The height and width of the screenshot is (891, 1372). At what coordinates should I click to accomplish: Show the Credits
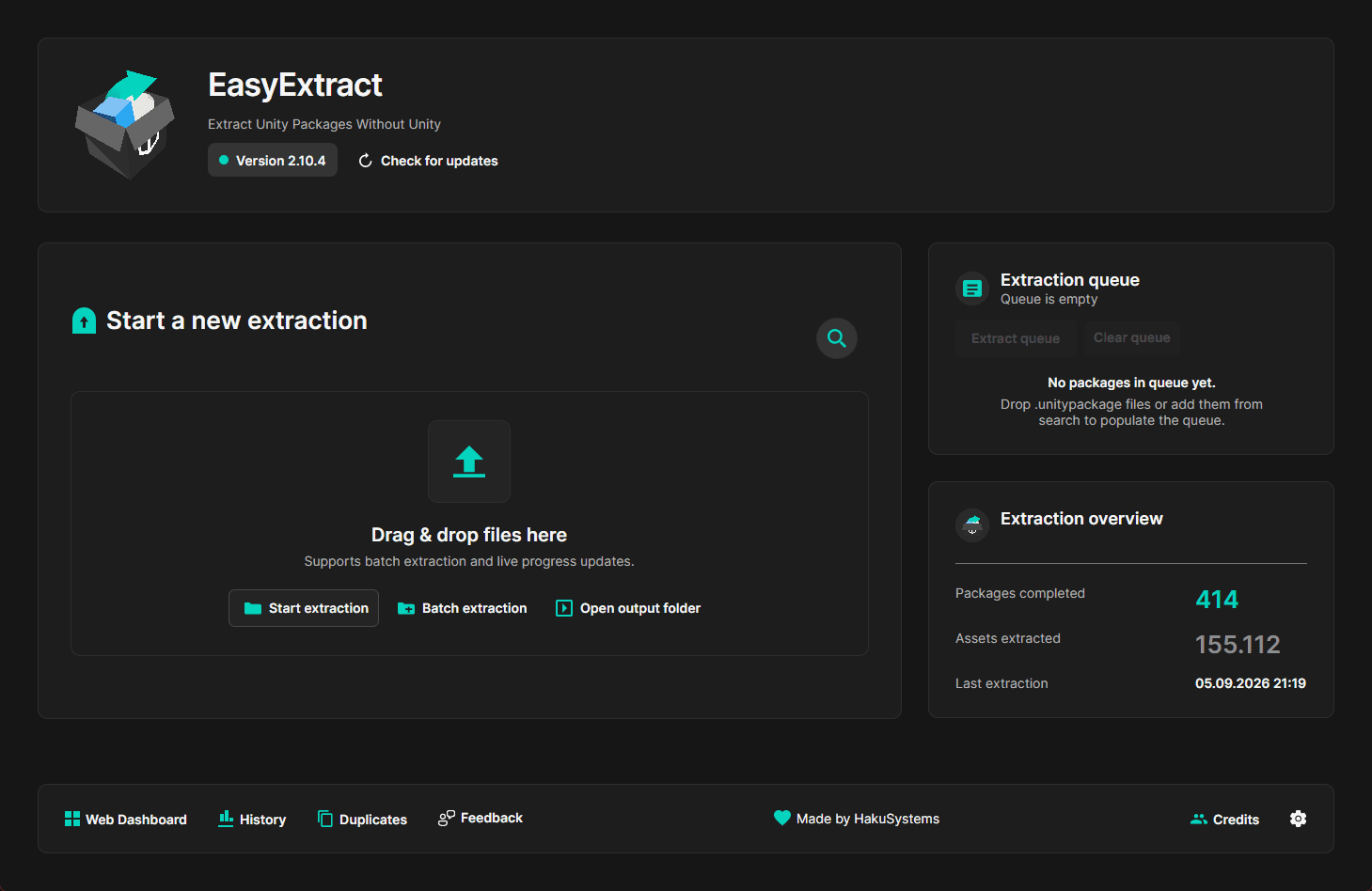[1225, 820]
